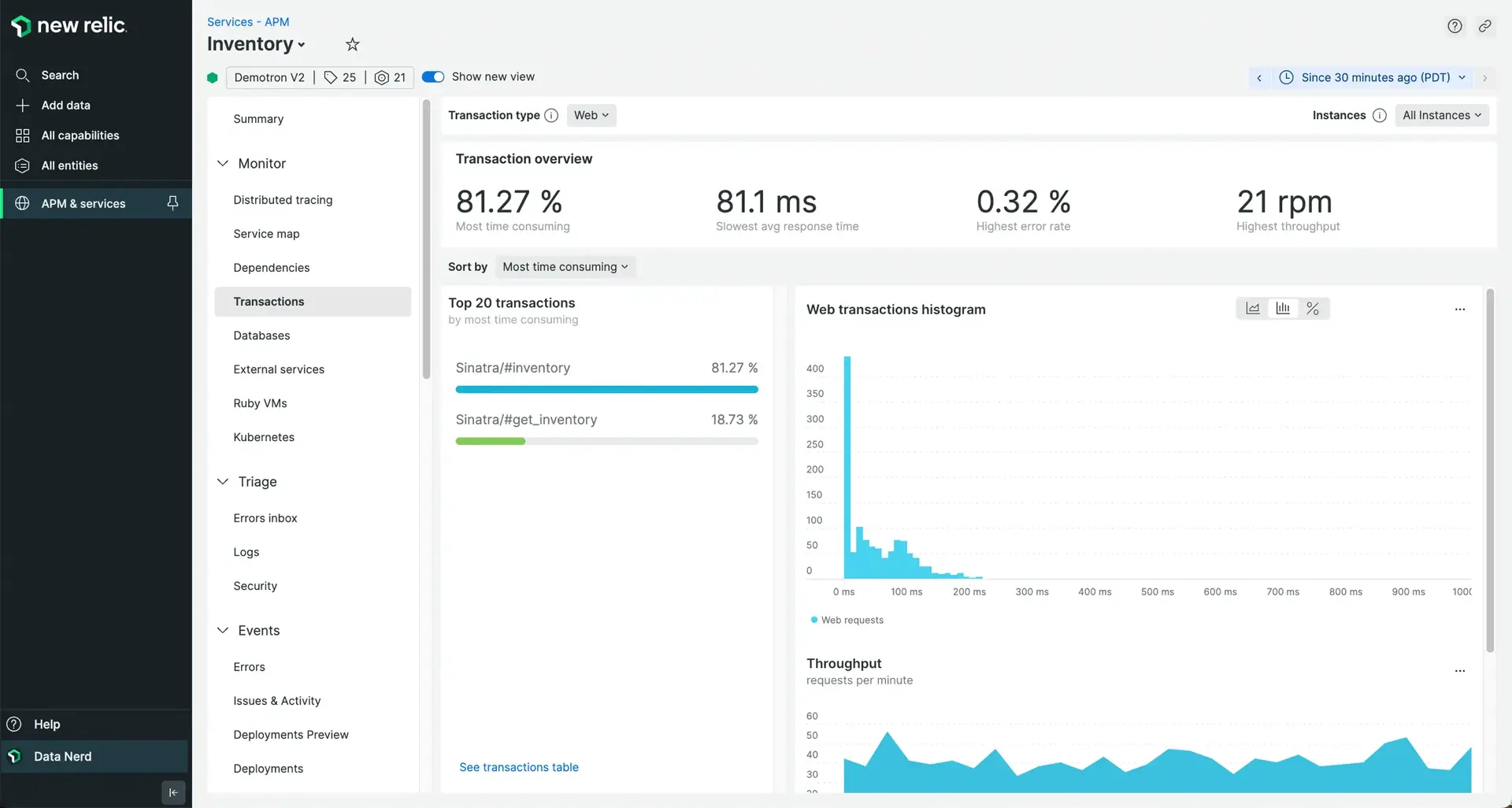Image resolution: width=1512 pixels, height=808 pixels.
Task: Click the help question mark icon
Action: pyautogui.click(x=1455, y=26)
